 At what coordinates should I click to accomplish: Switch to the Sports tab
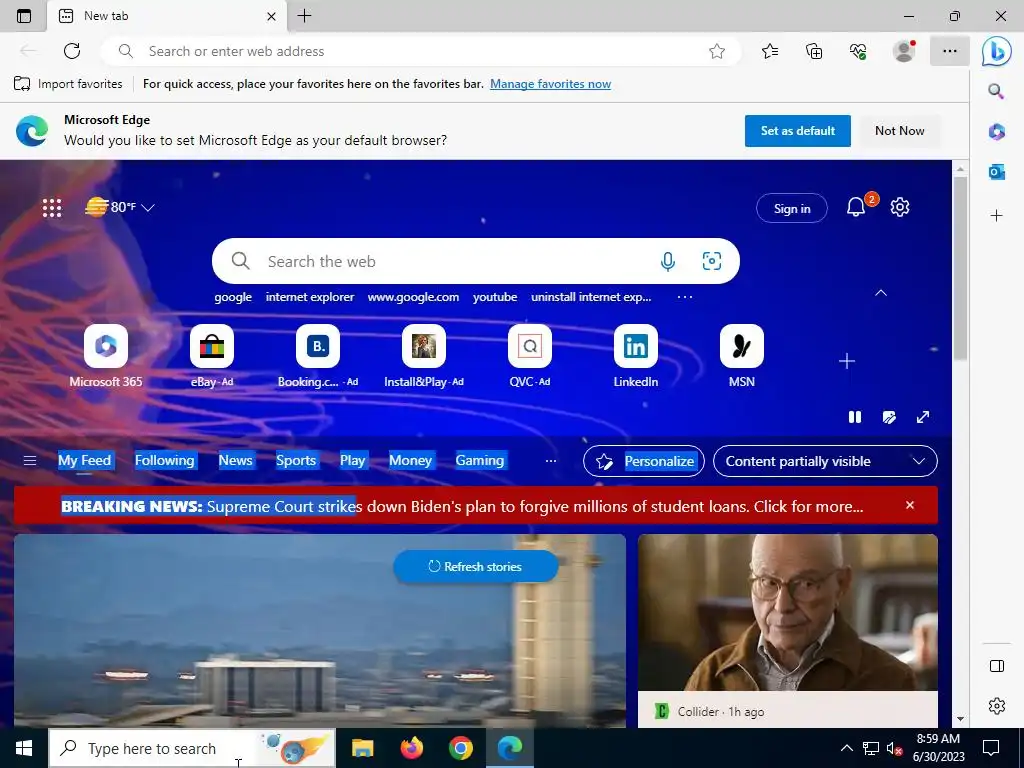point(296,460)
